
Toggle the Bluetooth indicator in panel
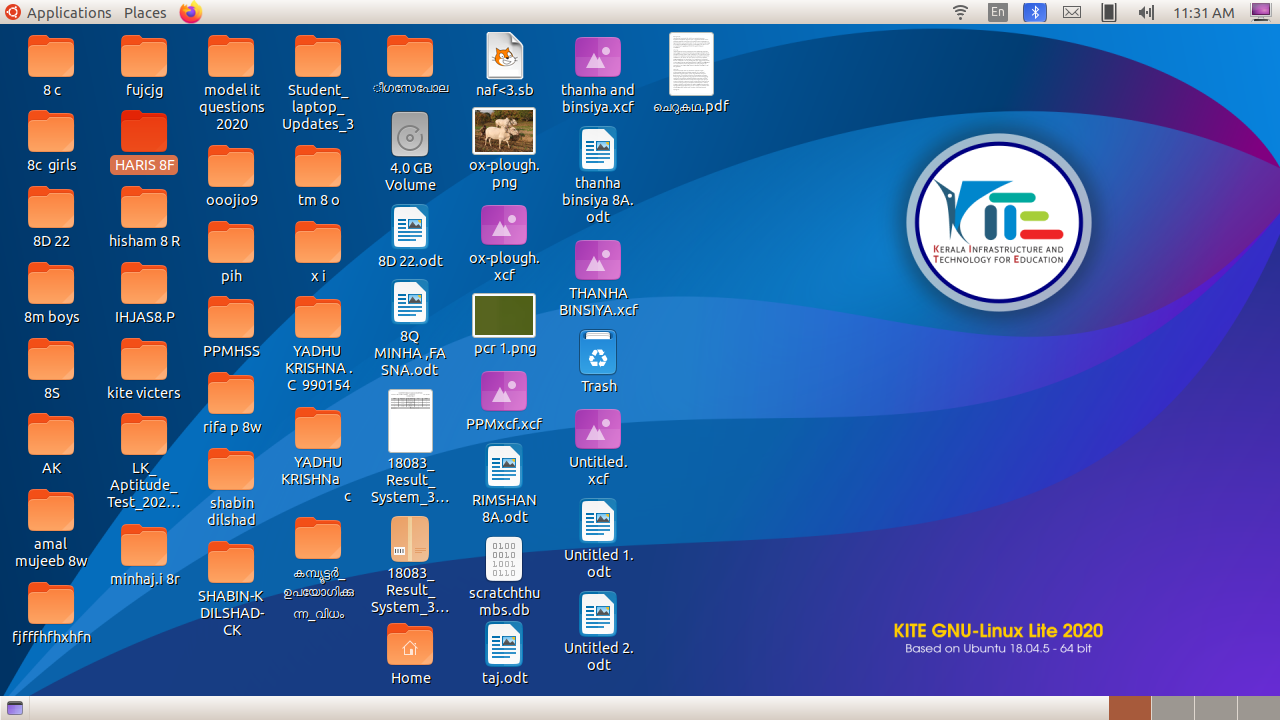[x=1034, y=12]
